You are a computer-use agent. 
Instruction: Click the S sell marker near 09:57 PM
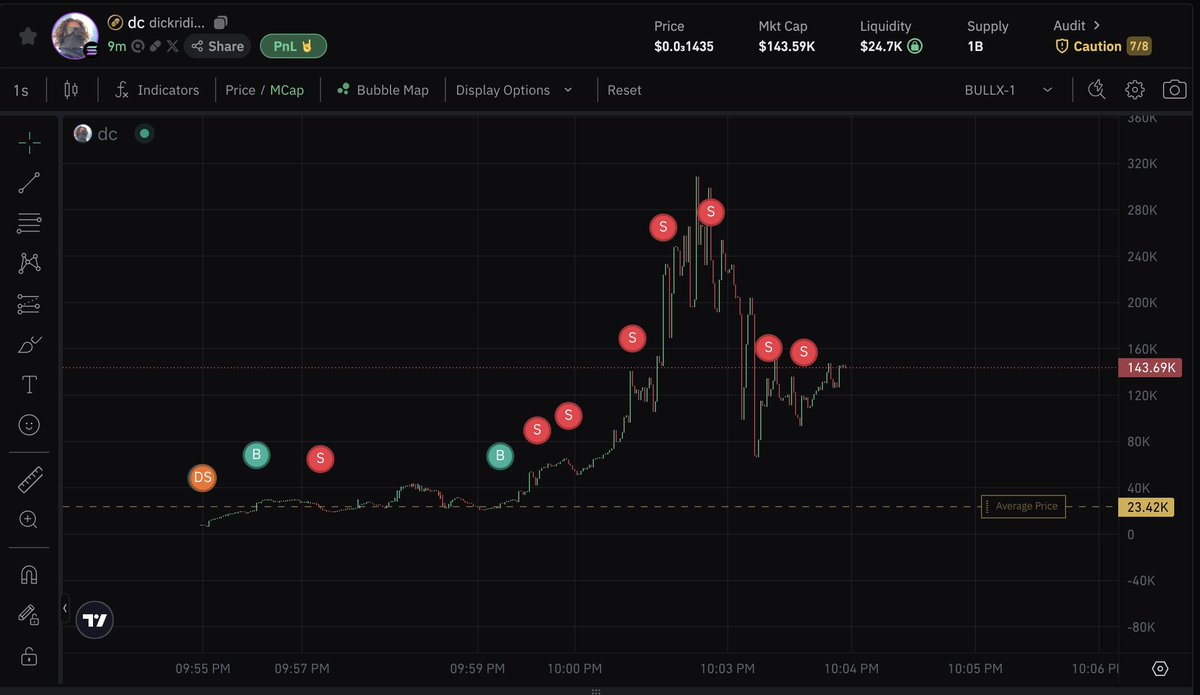[x=320, y=459]
